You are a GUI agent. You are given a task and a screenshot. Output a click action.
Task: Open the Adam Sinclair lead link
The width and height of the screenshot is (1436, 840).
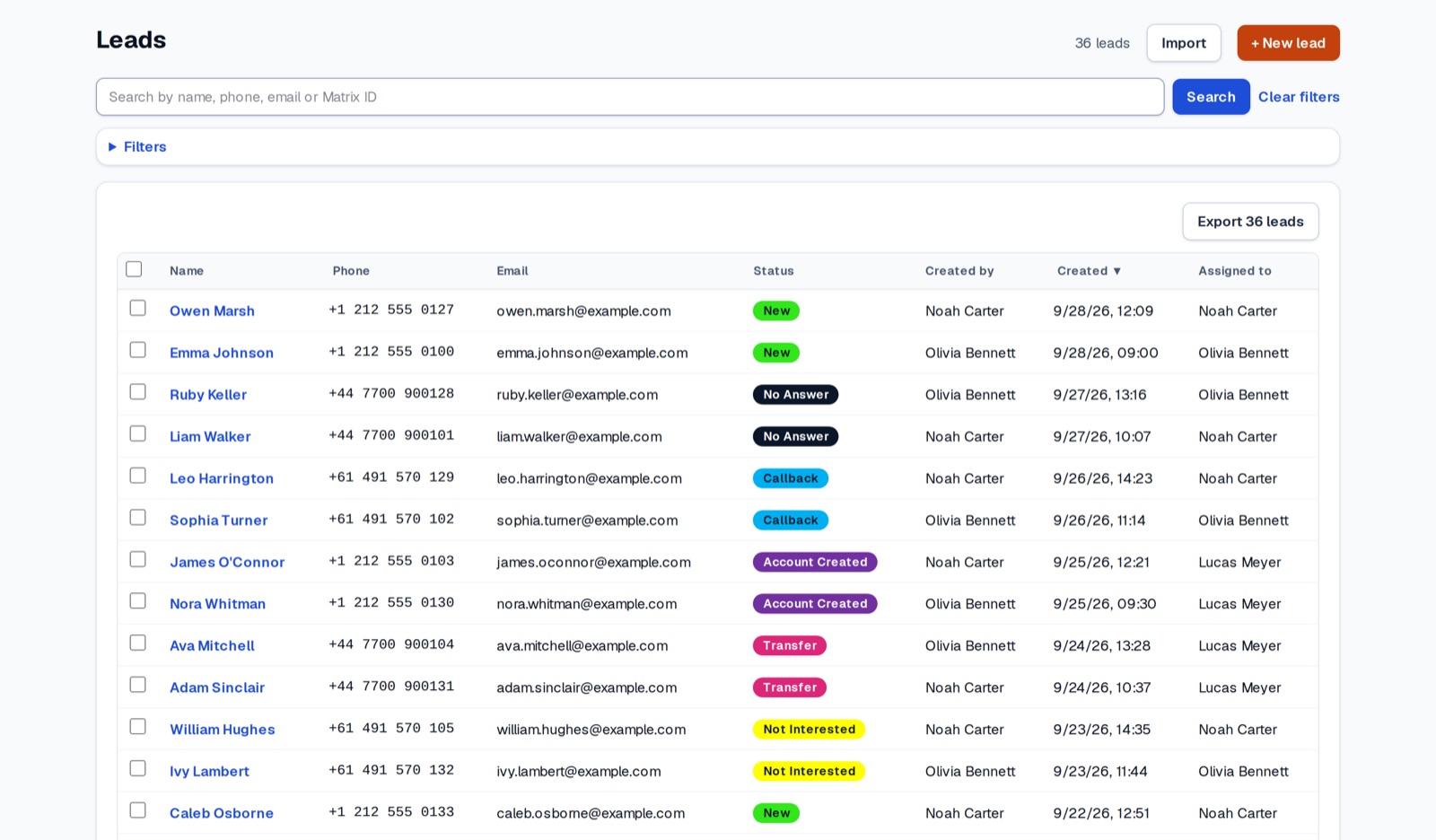(217, 687)
